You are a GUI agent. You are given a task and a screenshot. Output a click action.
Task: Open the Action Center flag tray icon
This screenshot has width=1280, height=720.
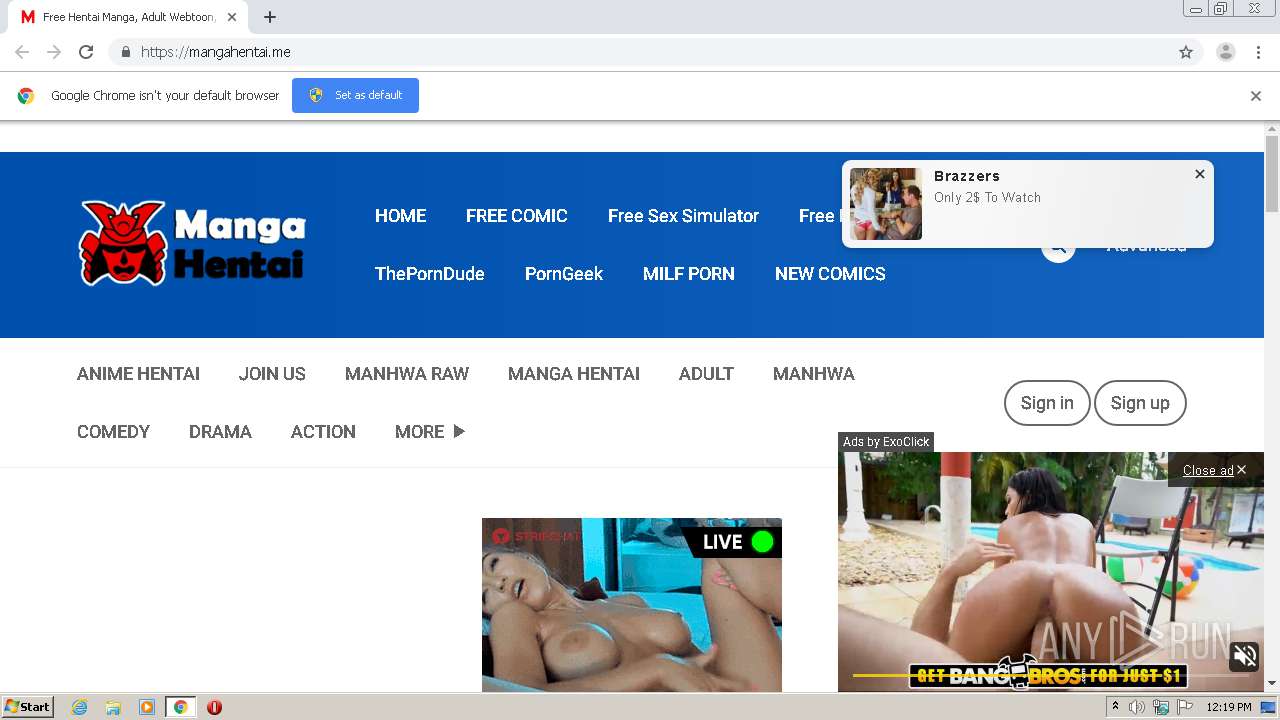(x=1185, y=707)
